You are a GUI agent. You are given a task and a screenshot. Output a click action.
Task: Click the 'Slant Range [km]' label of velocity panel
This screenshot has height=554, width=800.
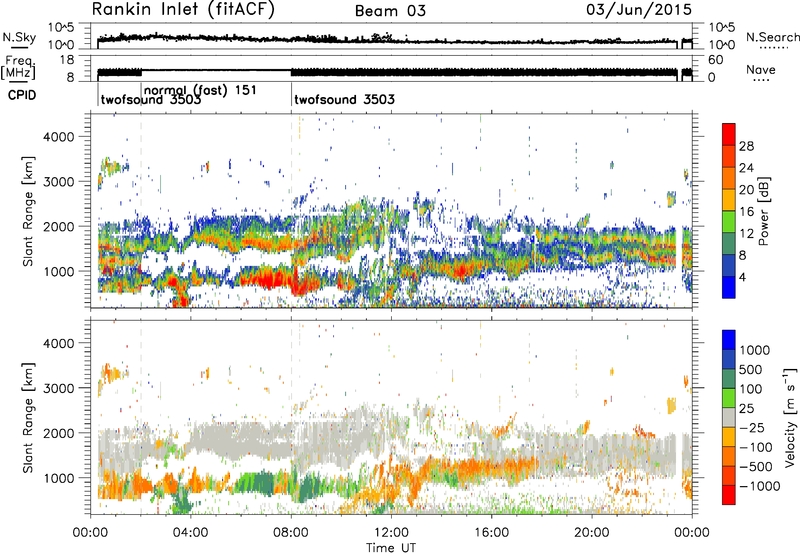tap(28, 417)
